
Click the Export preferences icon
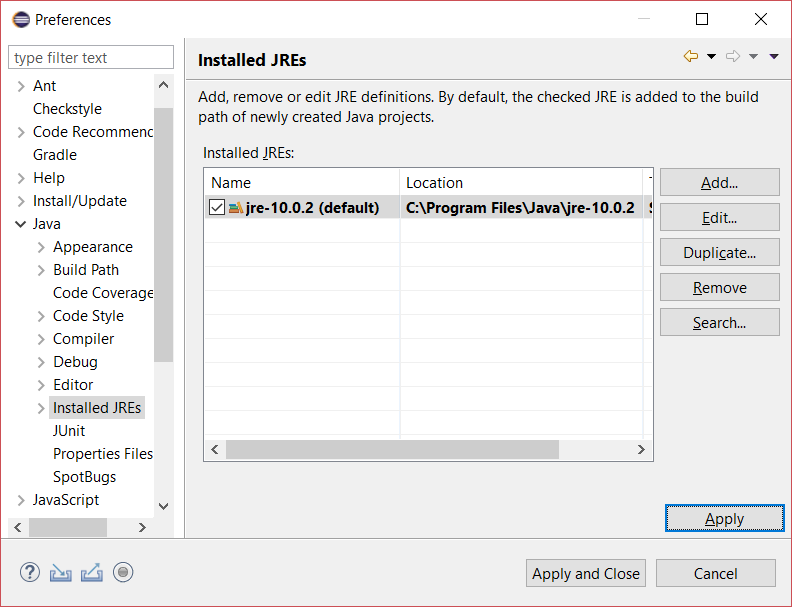click(92, 573)
